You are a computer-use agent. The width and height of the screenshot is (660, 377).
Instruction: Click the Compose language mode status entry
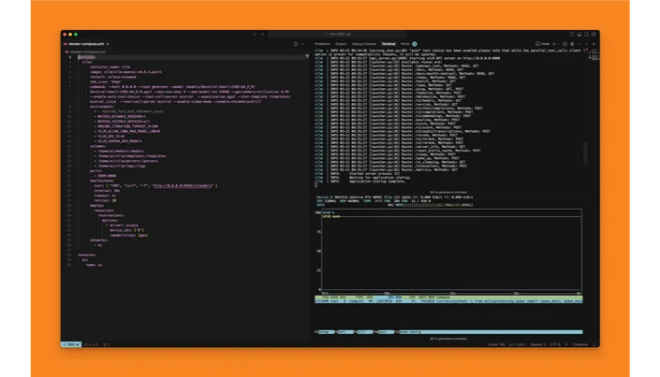[x=580, y=344]
